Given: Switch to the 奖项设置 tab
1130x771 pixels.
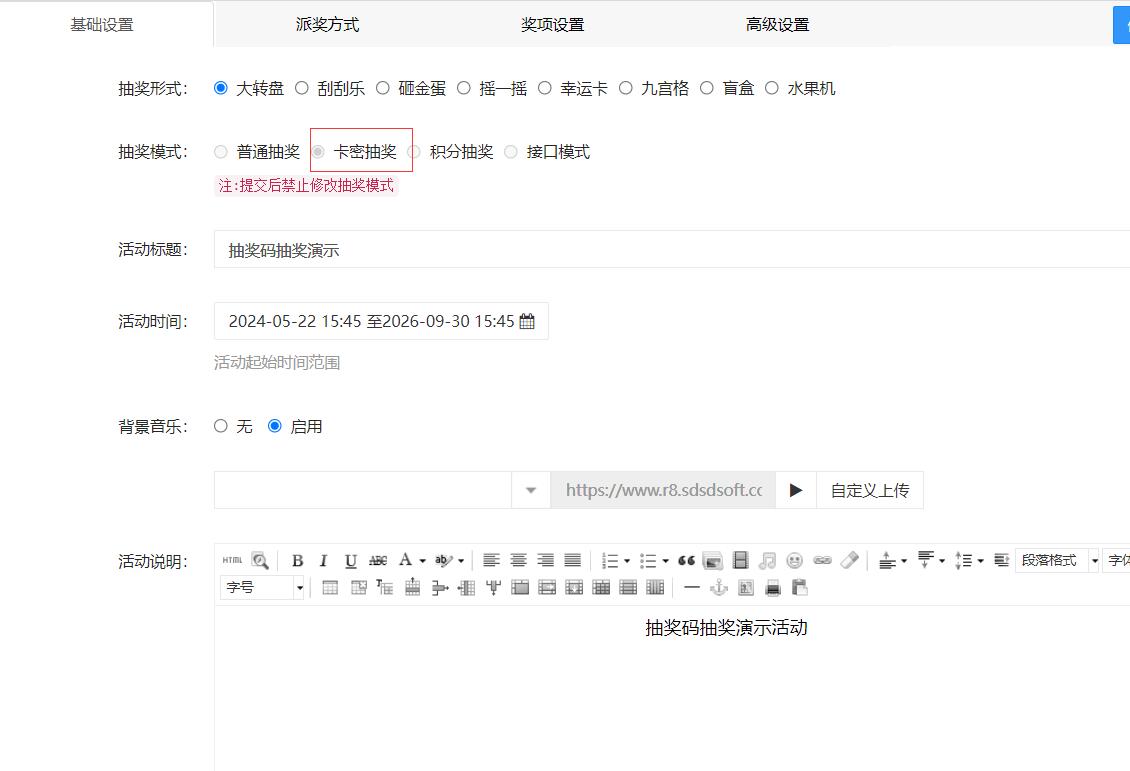Looking at the screenshot, I should click(552, 24).
